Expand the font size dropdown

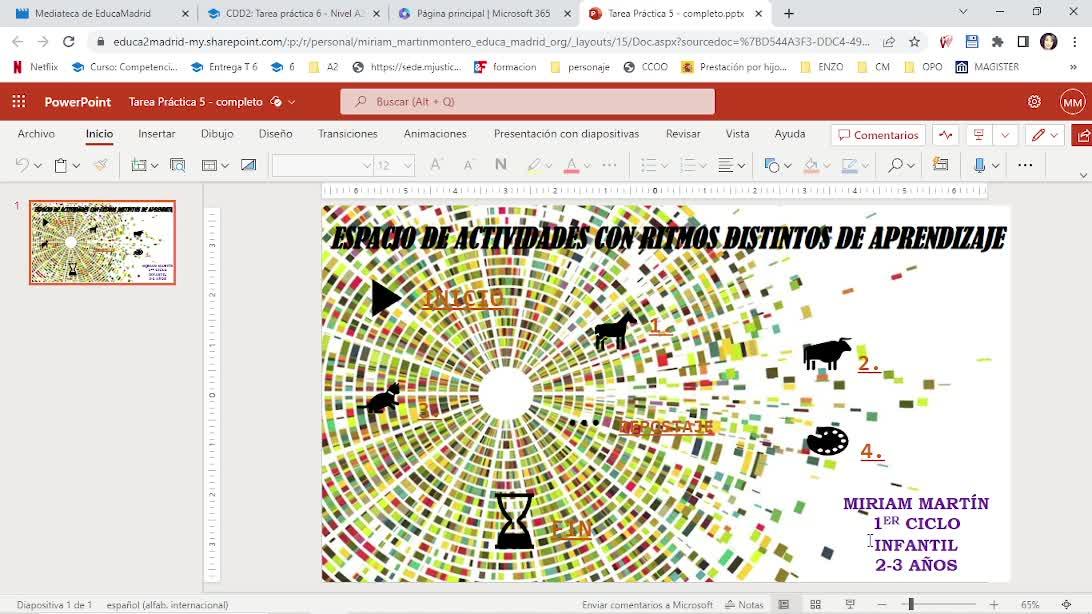tap(408, 165)
